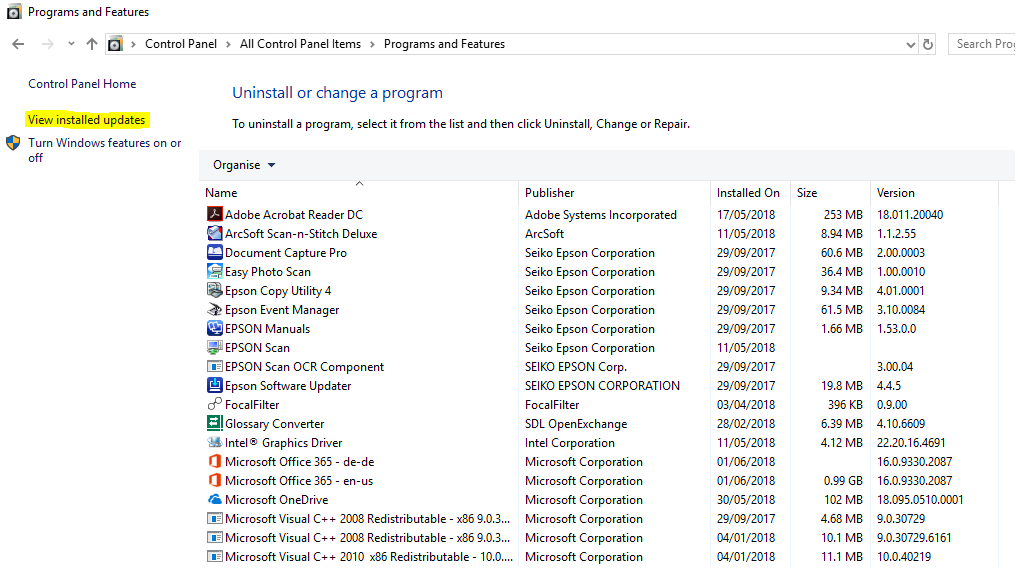
Task: Go to Control Panel Home
Action: tap(82, 84)
